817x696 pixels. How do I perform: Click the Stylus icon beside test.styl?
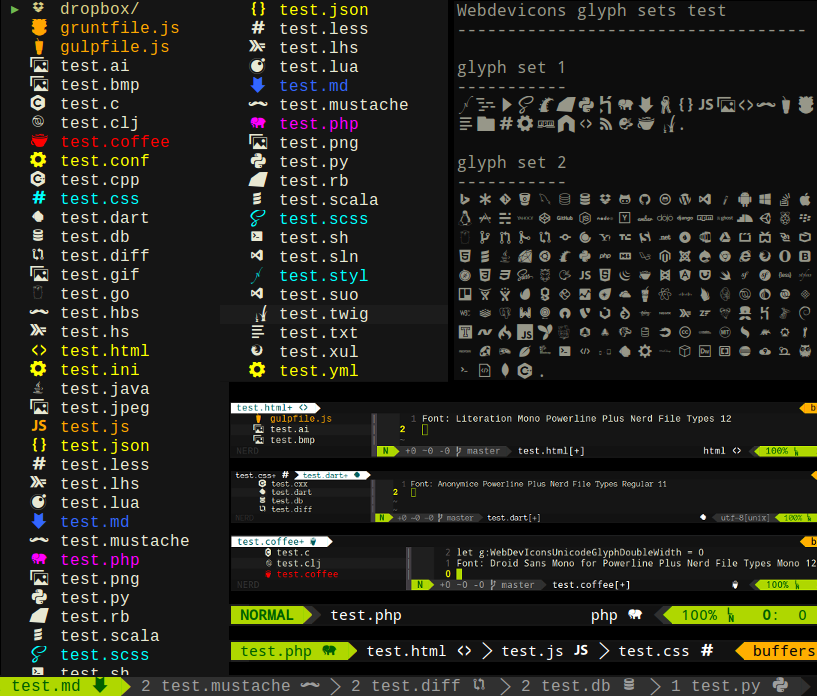[257, 275]
